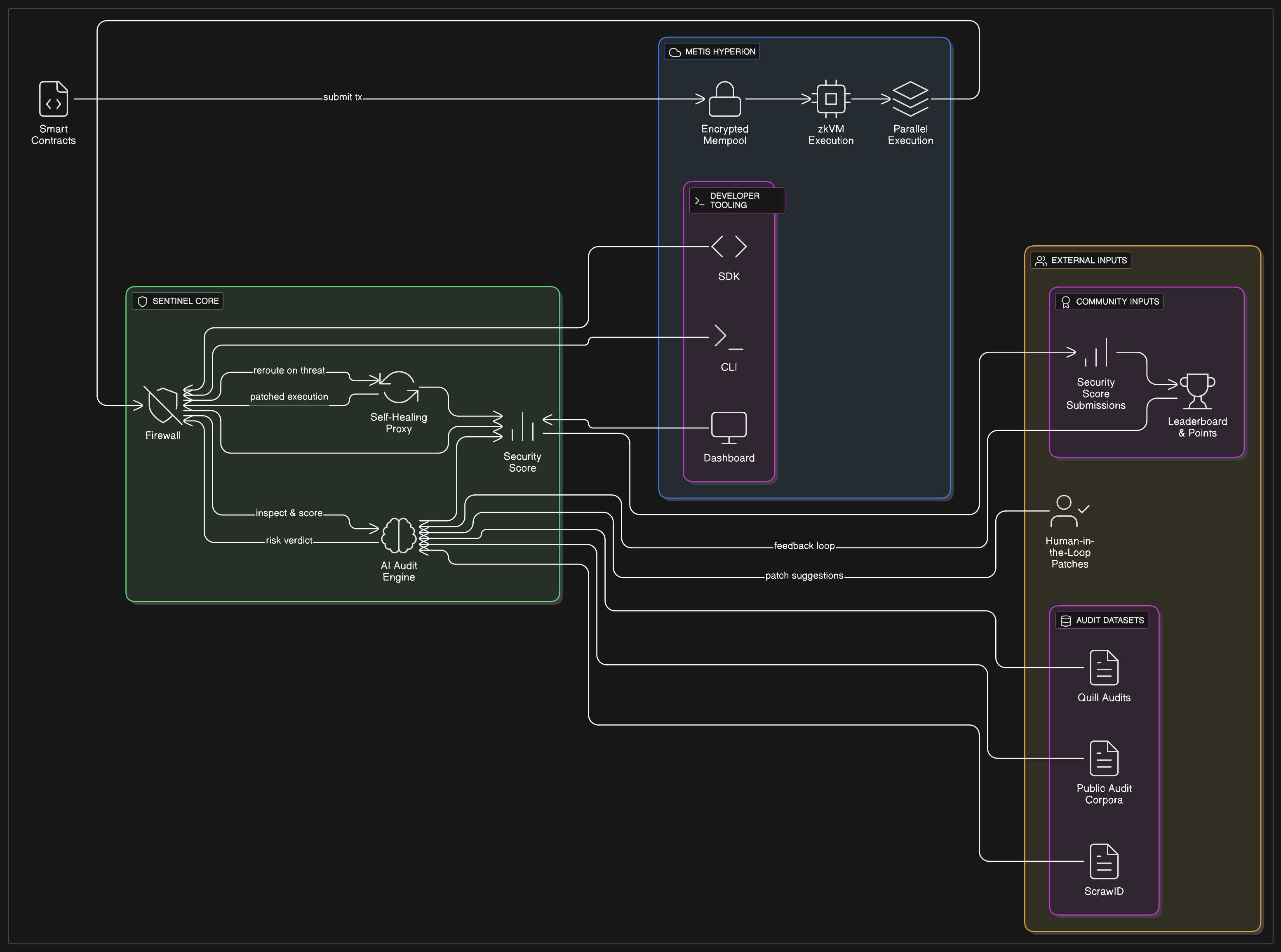The height and width of the screenshot is (952, 1281).
Task: Click the shield icon in Sentinel Core header
Action: click(x=142, y=301)
